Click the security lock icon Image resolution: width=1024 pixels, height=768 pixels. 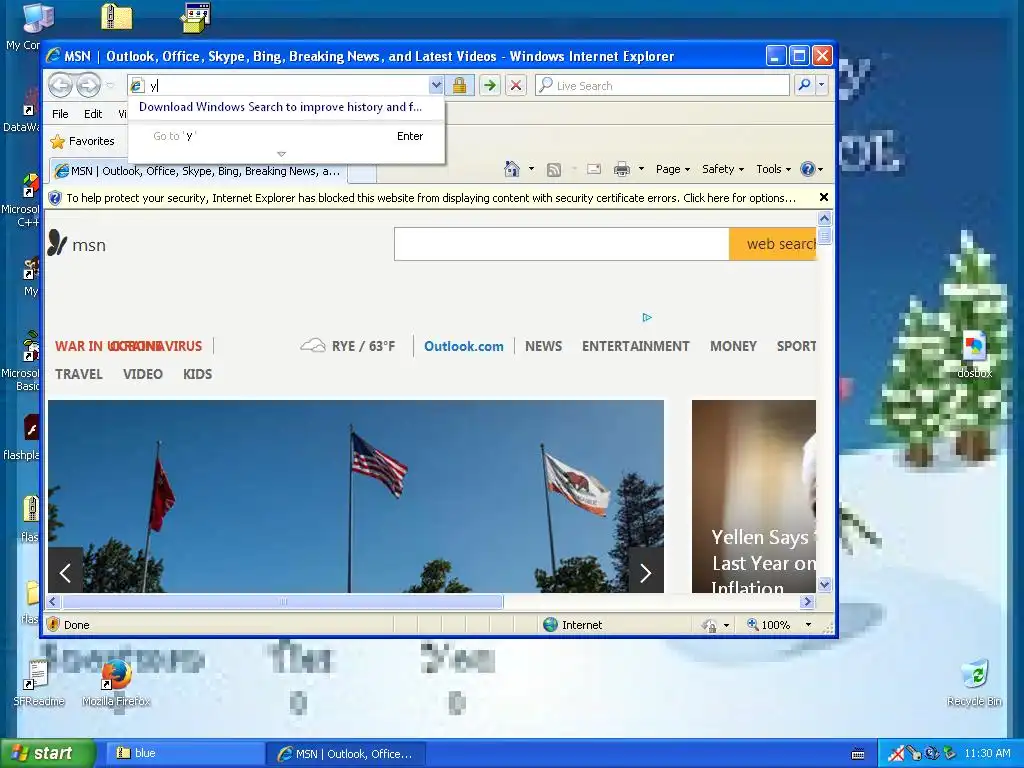tap(459, 86)
